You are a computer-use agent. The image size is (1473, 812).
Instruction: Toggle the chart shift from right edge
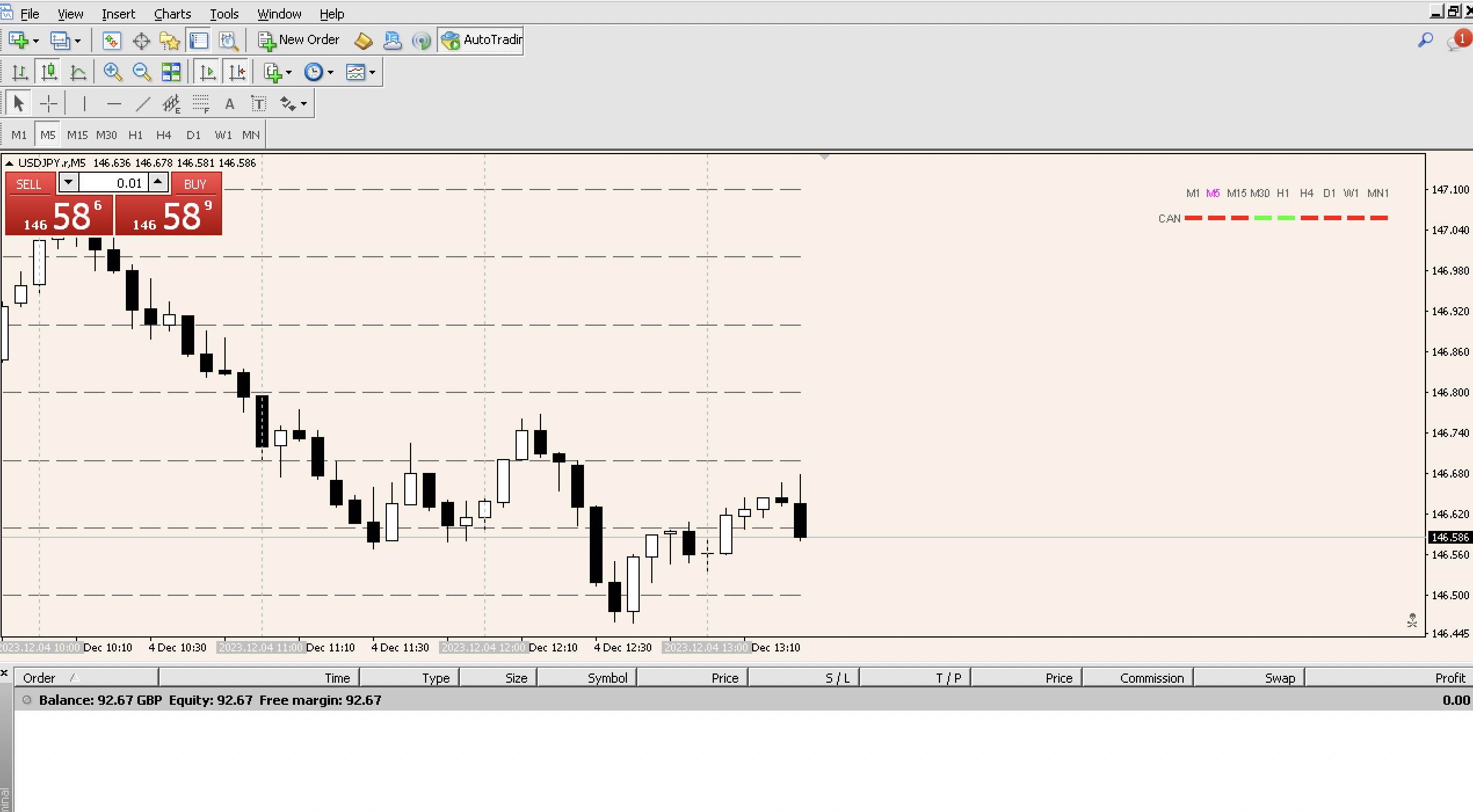tap(237, 72)
